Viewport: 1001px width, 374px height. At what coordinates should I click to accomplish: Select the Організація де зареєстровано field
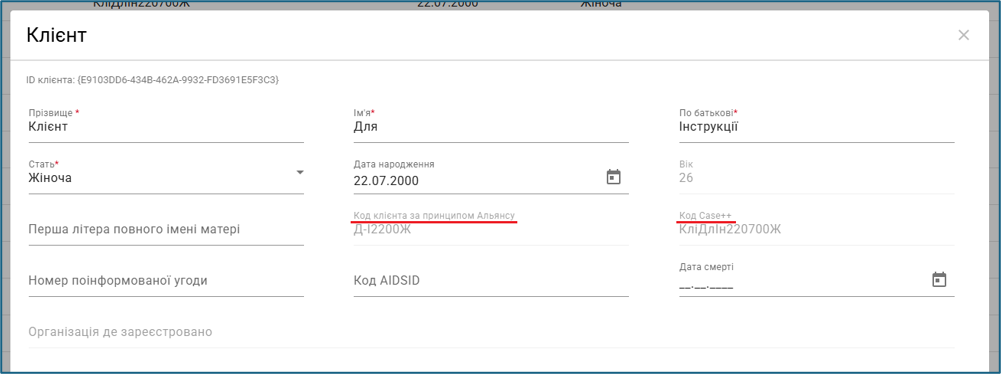491,333
